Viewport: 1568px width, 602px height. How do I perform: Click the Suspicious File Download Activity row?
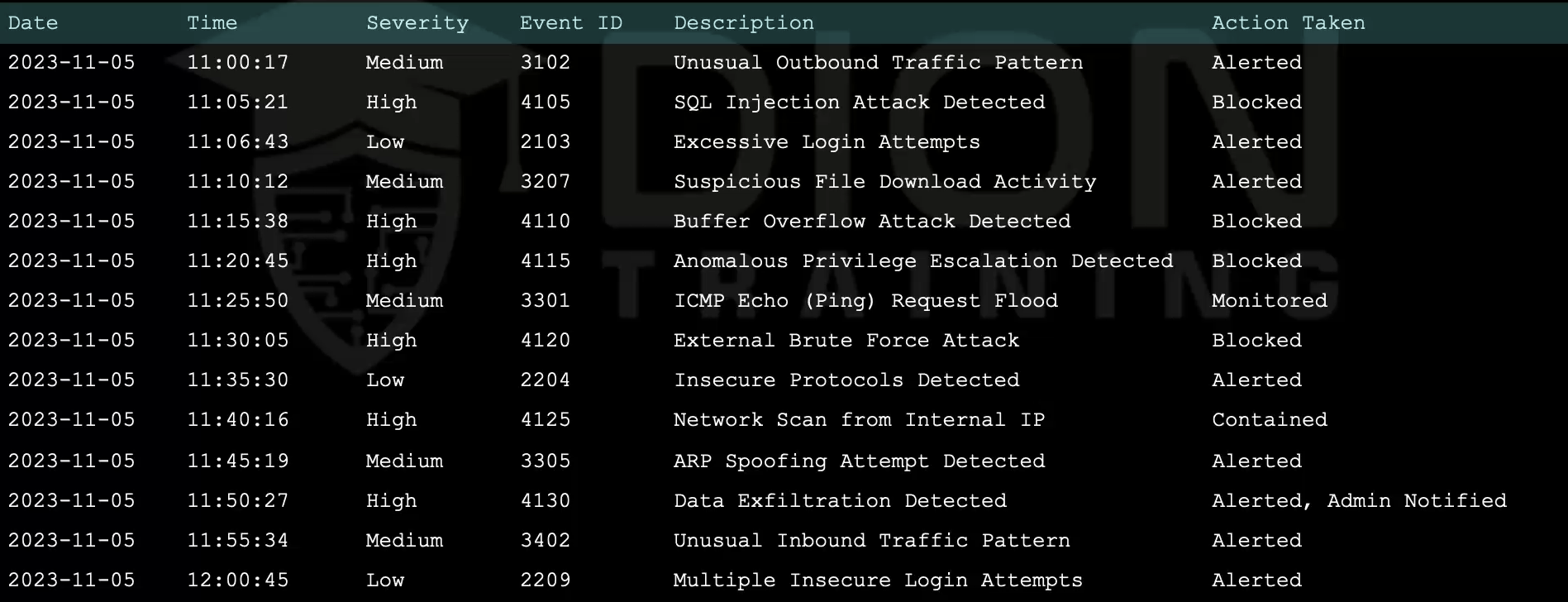click(x=884, y=182)
